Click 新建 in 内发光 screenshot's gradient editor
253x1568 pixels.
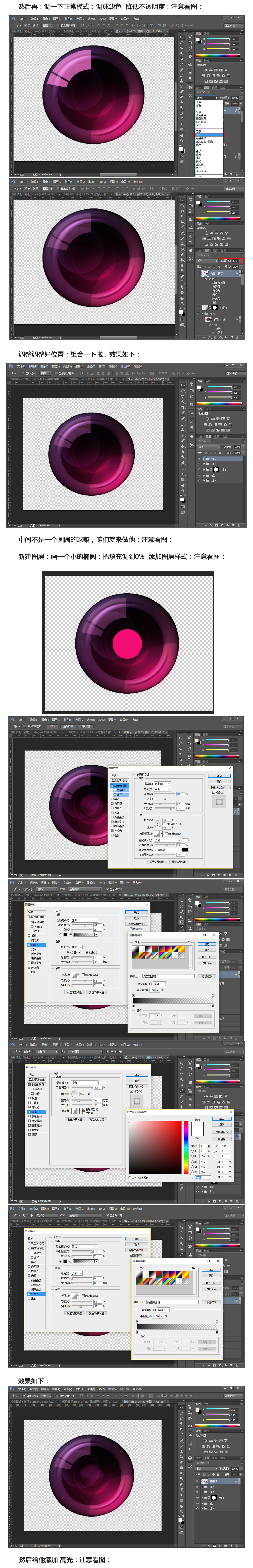point(207,976)
